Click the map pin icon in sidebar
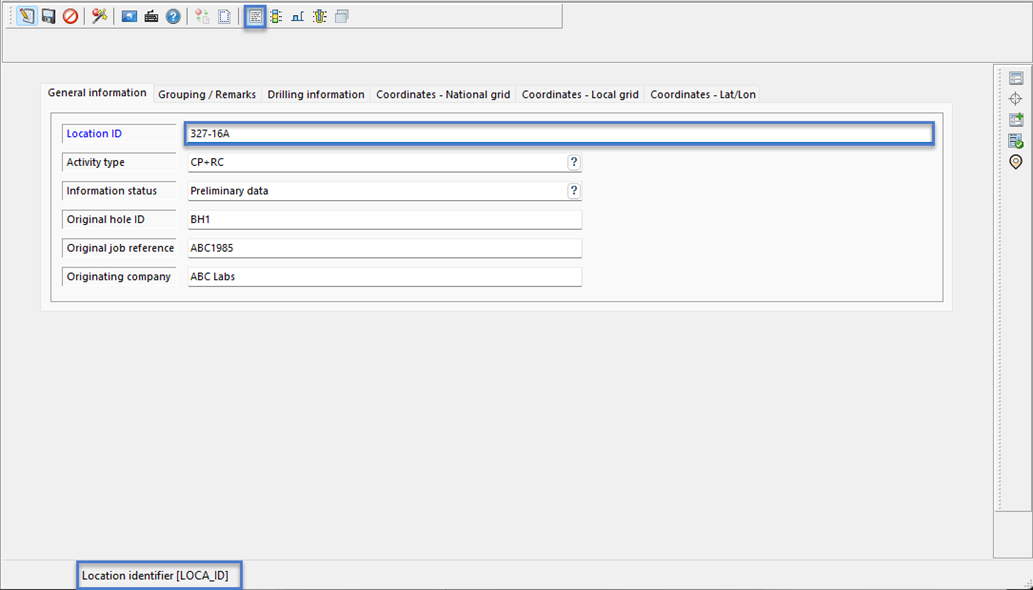1033x590 pixels. tap(1015, 162)
